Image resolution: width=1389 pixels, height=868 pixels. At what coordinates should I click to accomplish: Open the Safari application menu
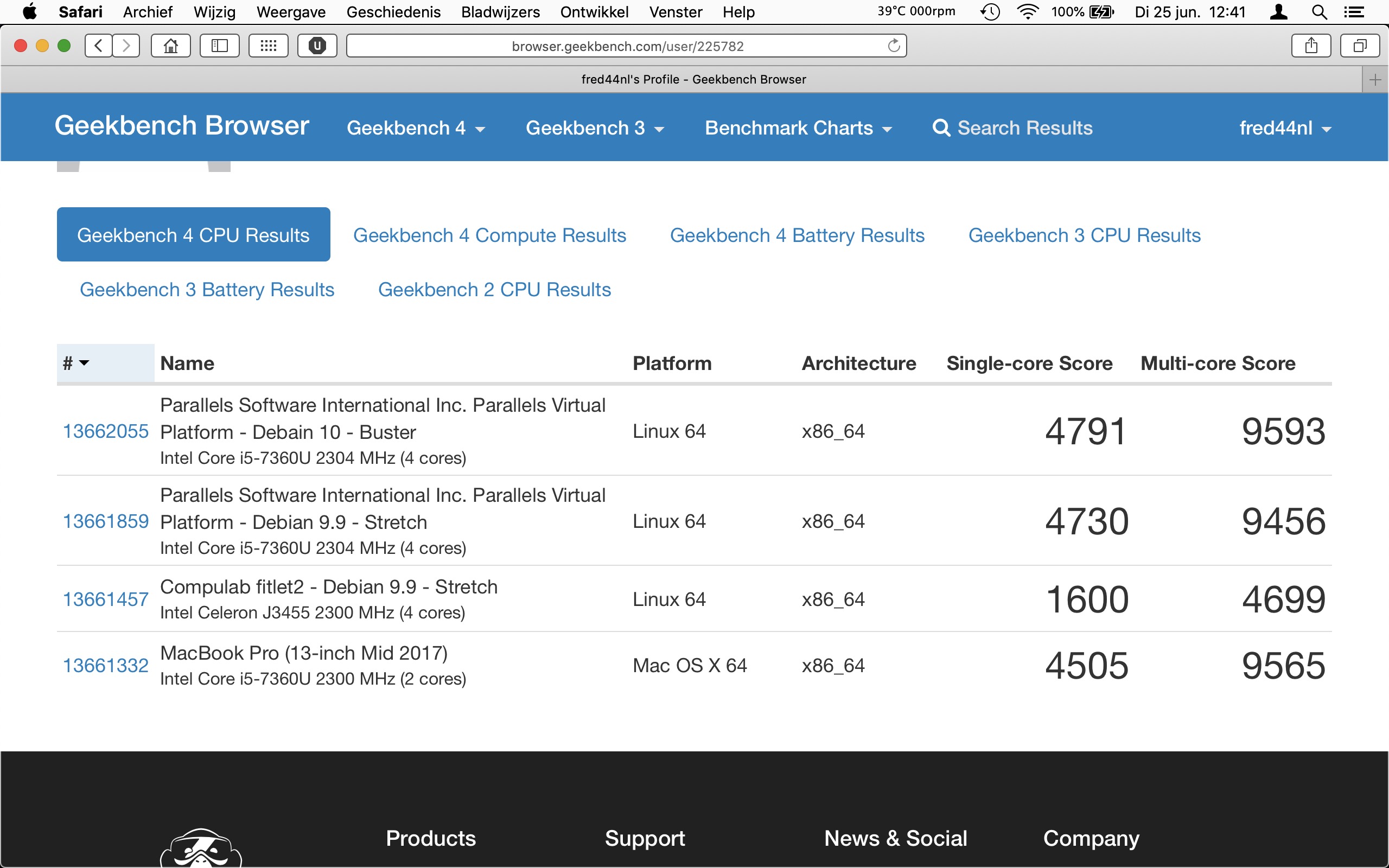click(80, 11)
